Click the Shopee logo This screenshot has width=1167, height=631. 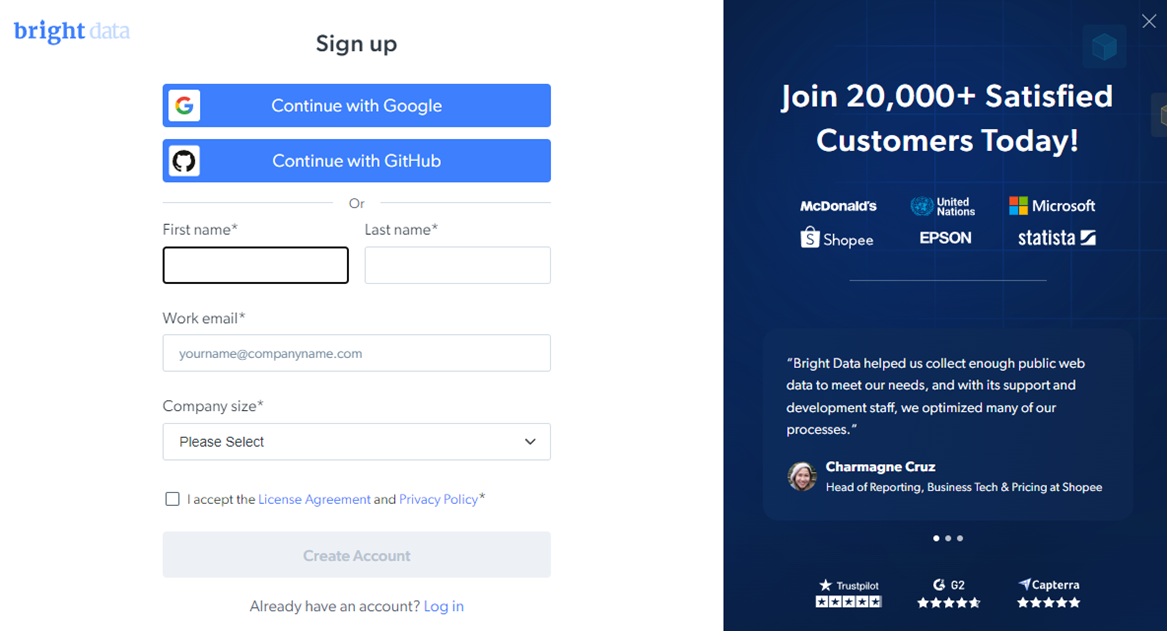[x=837, y=239]
